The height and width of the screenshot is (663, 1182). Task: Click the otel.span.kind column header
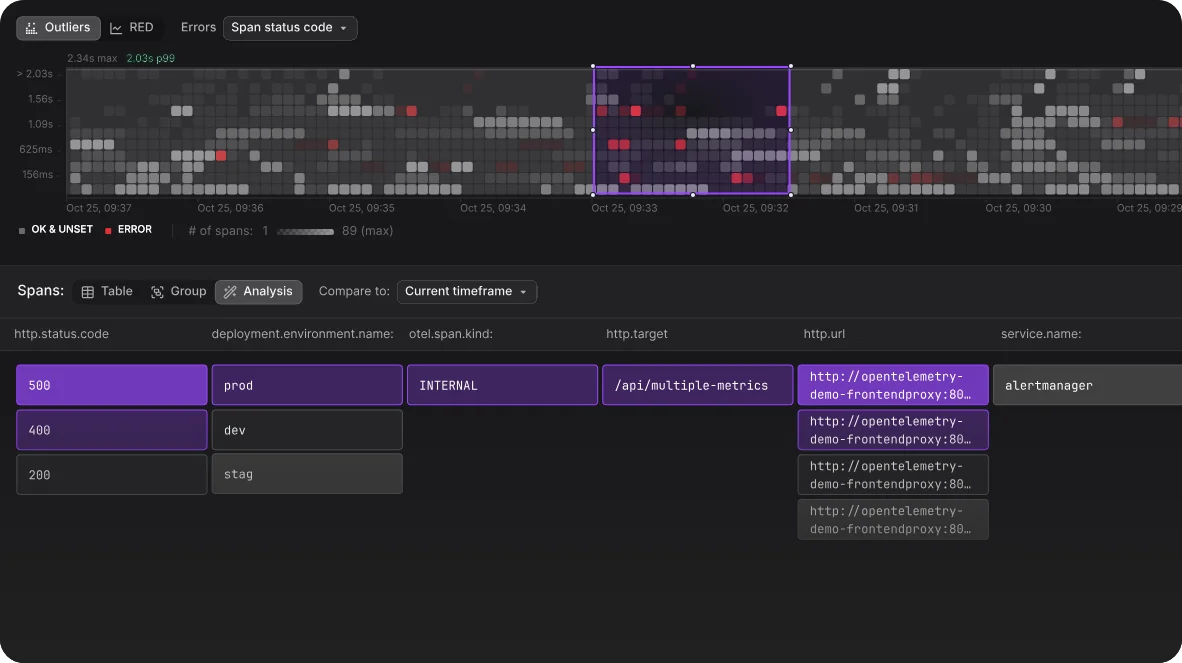pos(451,334)
